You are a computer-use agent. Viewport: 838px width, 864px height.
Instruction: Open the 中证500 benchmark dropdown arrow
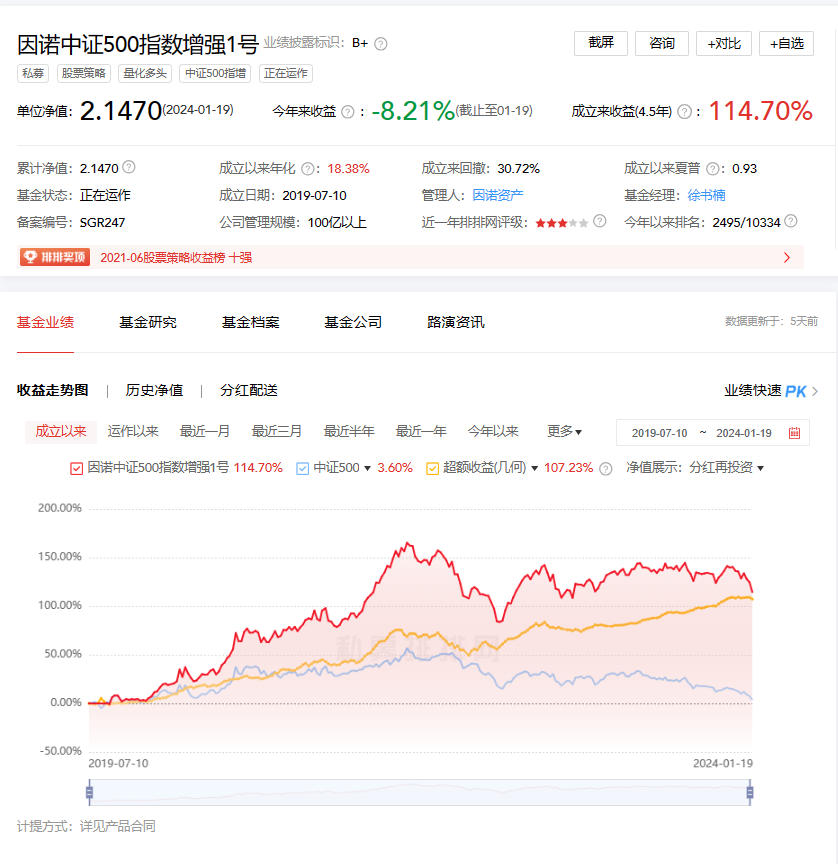coord(367,468)
